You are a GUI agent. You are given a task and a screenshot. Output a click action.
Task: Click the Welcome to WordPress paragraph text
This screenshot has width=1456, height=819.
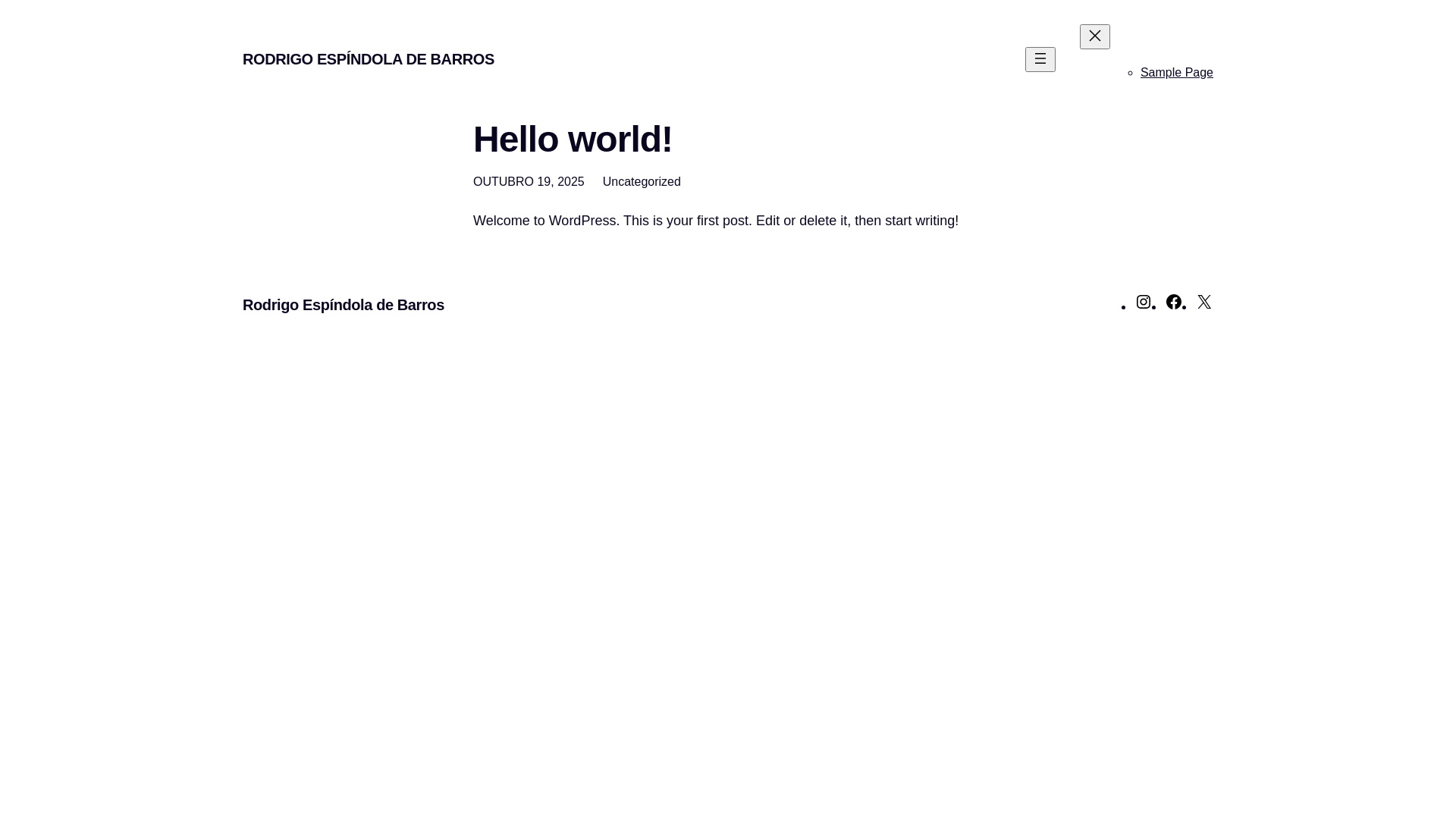point(715,221)
